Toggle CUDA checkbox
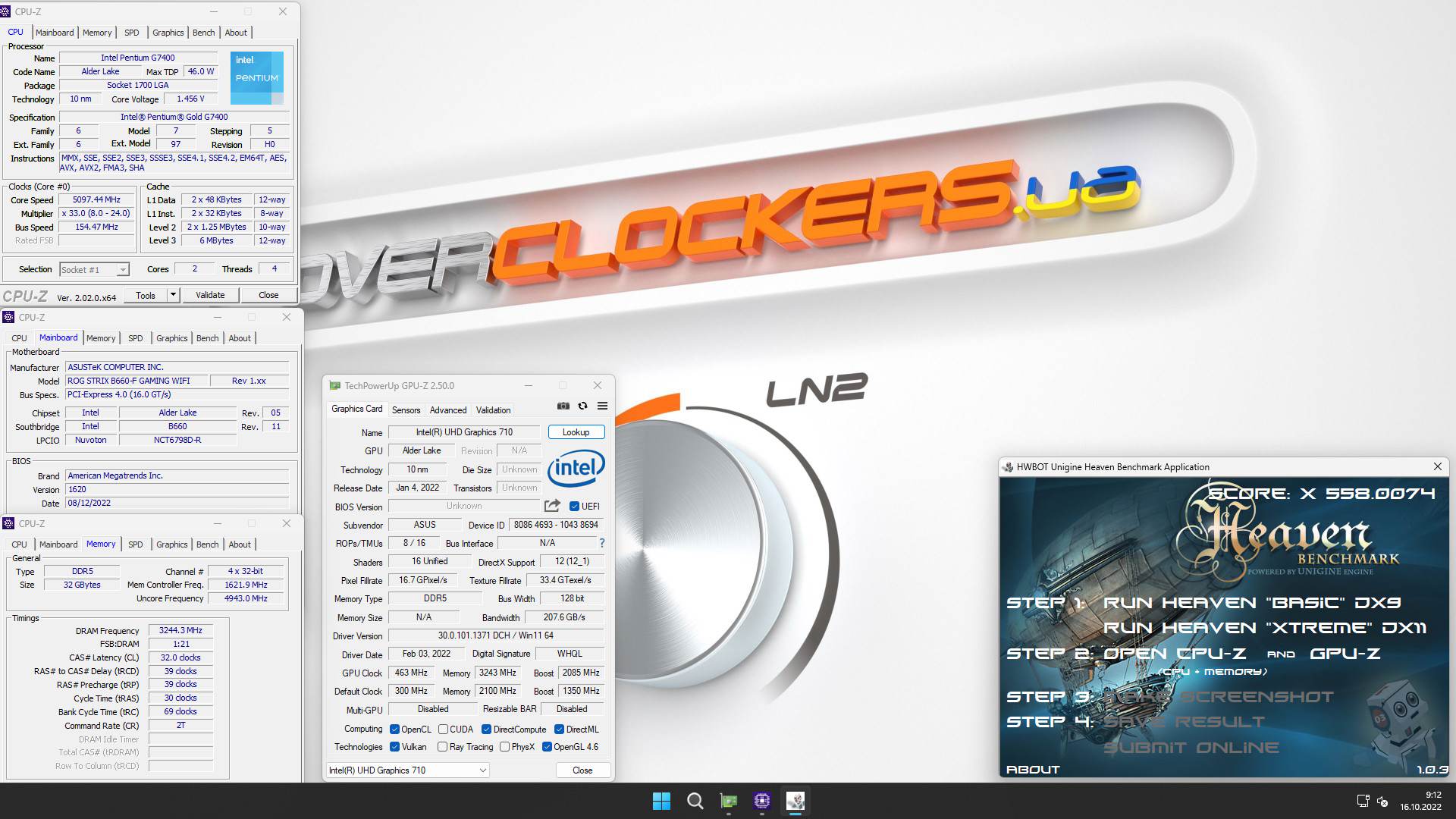Viewport: 1456px width, 819px height. [443, 730]
